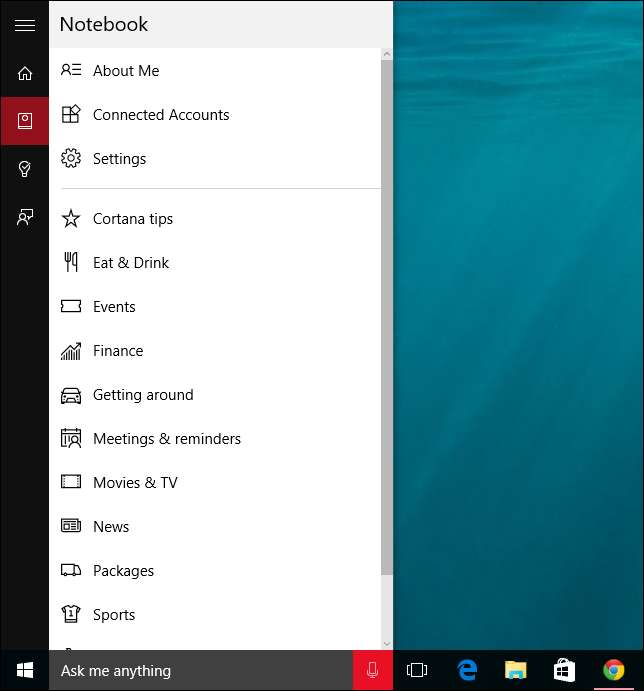Open Task View from the taskbar

click(x=417, y=670)
